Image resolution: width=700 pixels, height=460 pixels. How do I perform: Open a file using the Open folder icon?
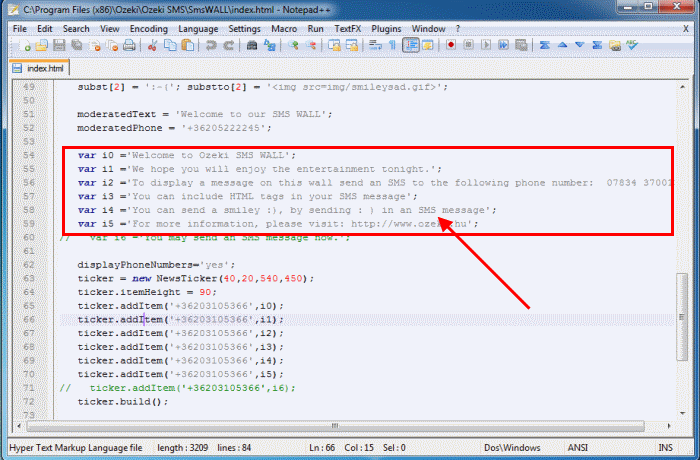pyautogui.click(x=42, y=46)
